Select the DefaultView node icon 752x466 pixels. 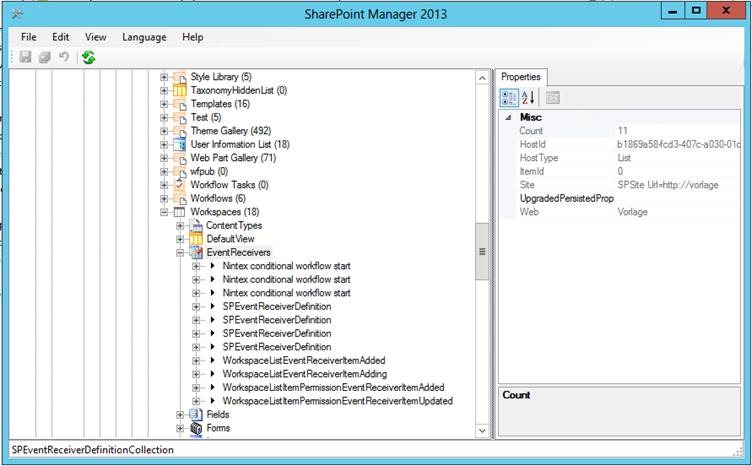[x=196, y=239]
